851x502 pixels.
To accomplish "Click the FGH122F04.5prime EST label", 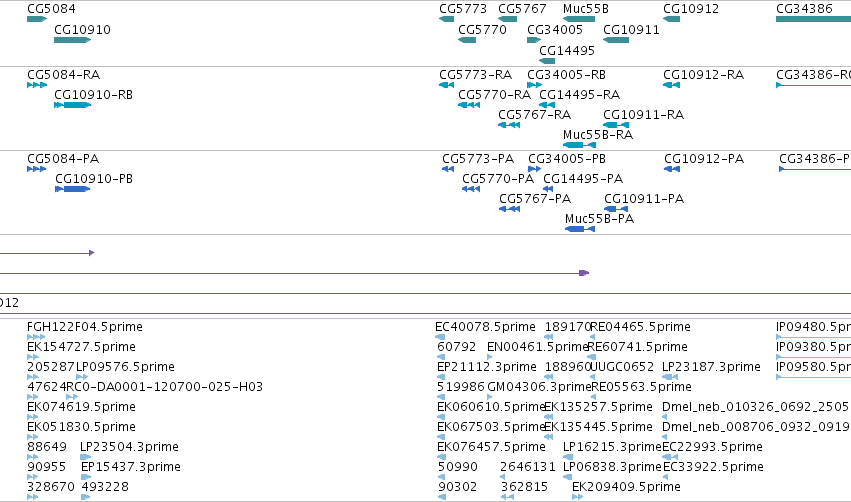I will tap(85, 327).
